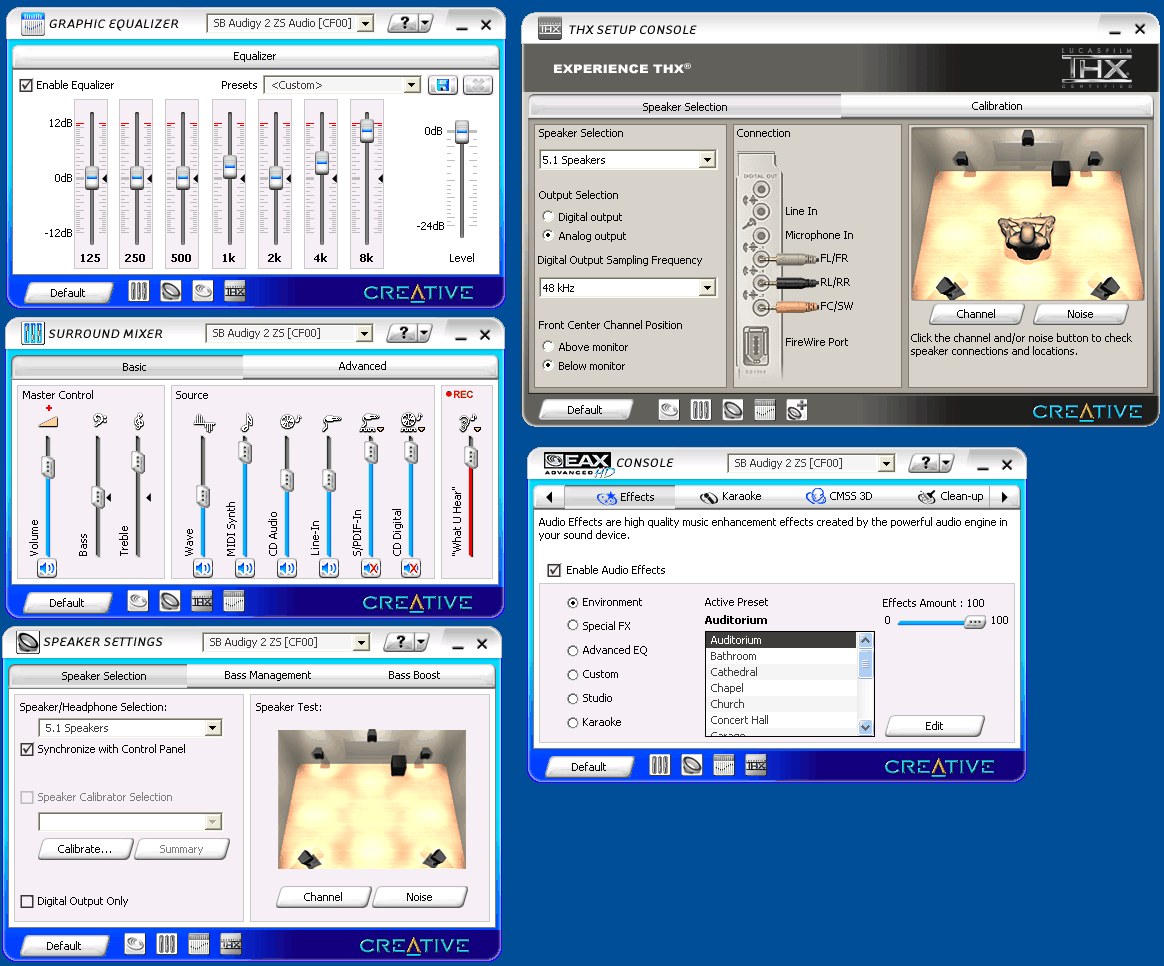Open THX console from Surround Mixer toolbar
Viewport: 1164px width, 966px height.
[202, 601]
